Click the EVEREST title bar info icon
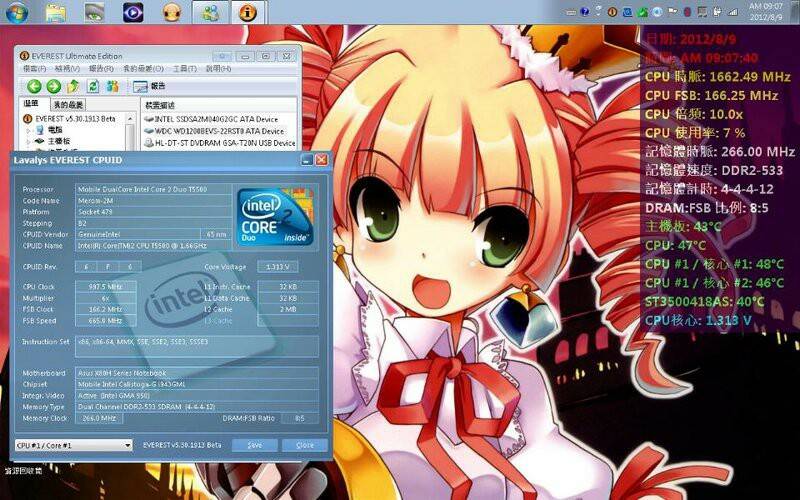The image size is (800, 500). pos(24,56)
